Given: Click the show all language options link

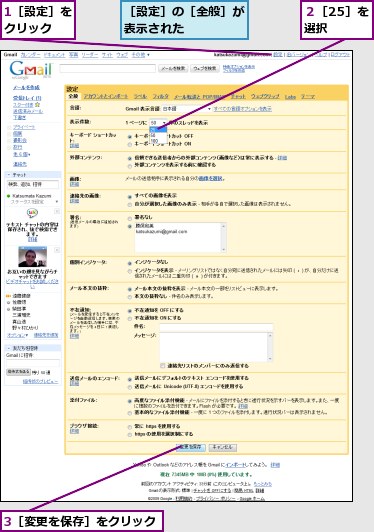Looking at the screenshot, I should (x=243, y=109).
